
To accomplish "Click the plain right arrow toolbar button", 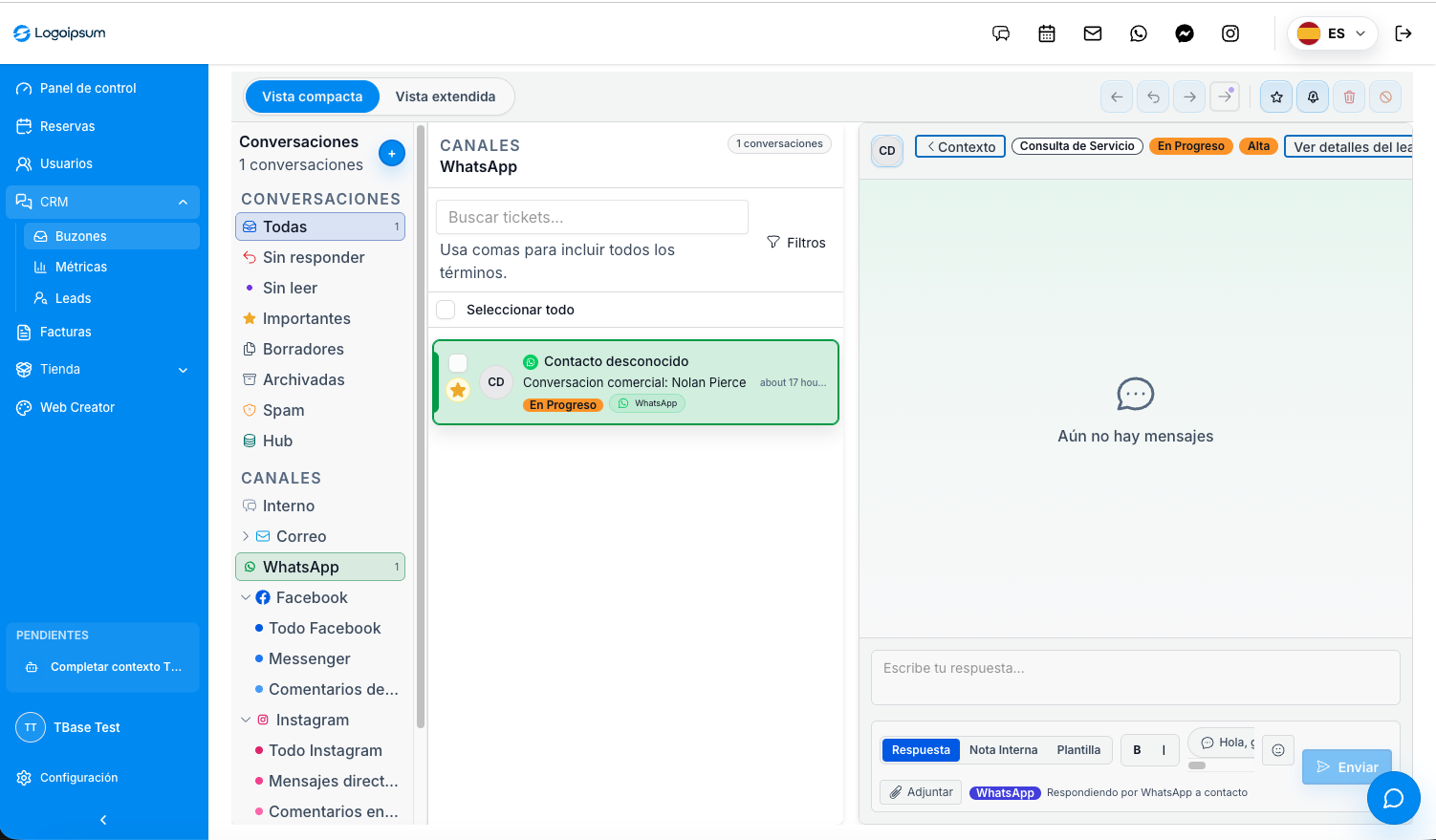I will click(x=1189, y=97).
